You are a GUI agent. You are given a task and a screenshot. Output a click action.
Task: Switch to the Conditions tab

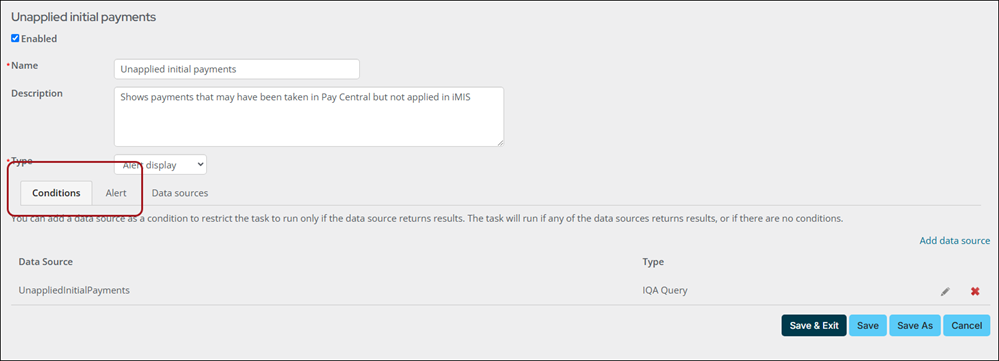tap(57, 193)
